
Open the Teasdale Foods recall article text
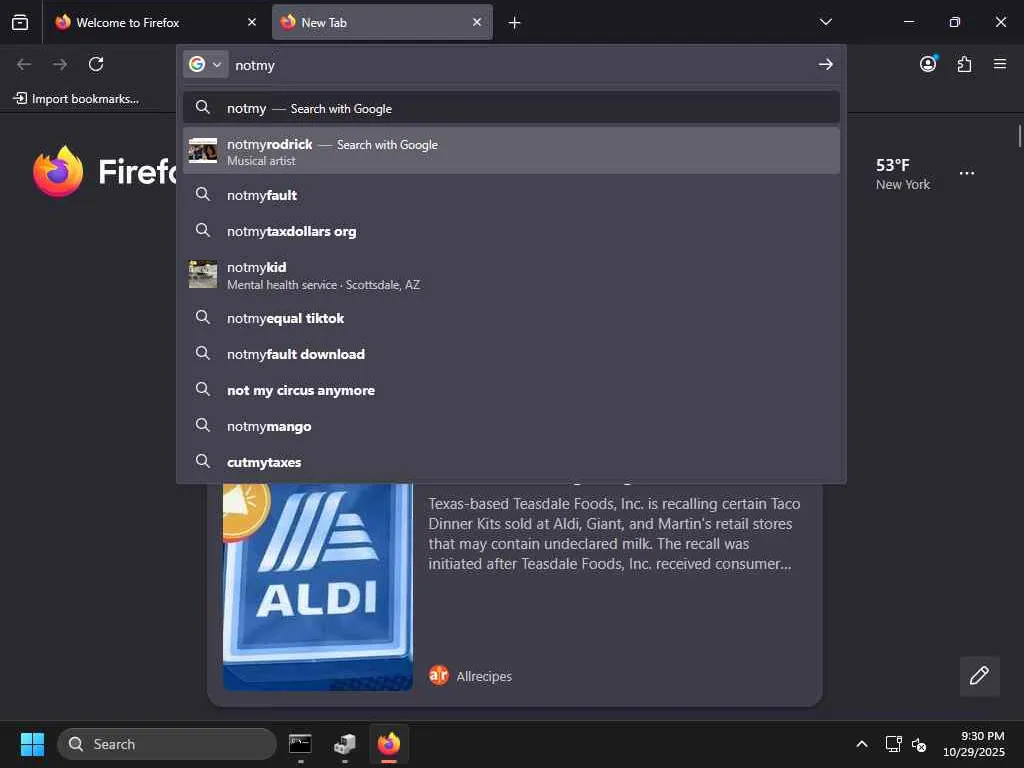[x=614, y=534]
